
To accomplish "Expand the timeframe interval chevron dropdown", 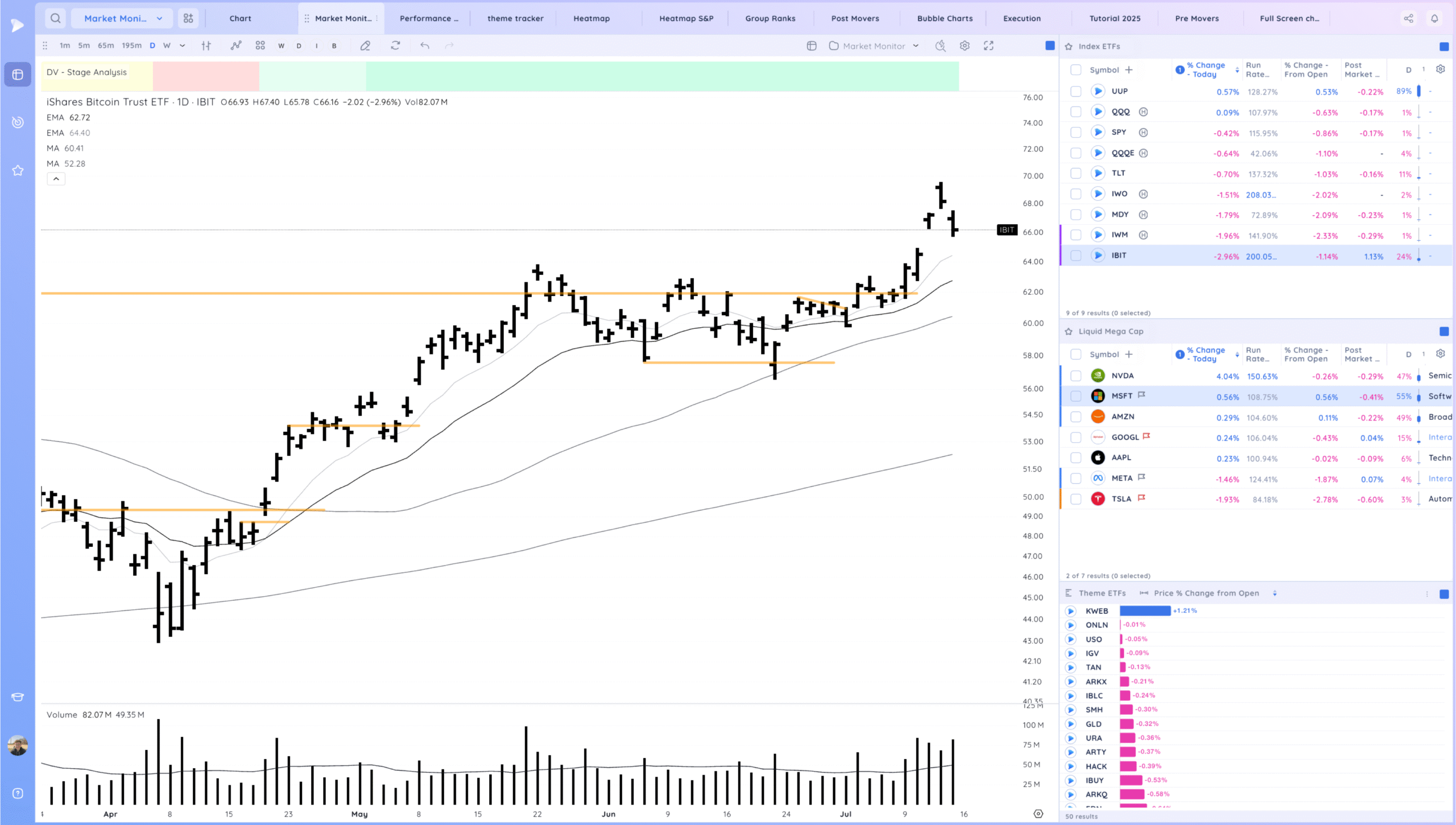I will tap(182, 46).
